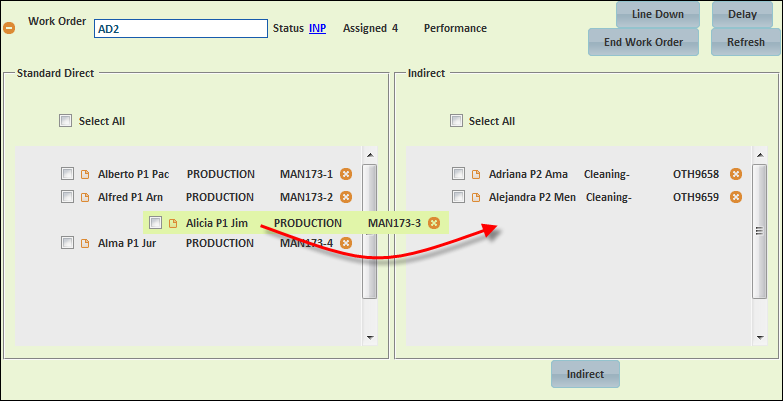Click the Line Down button

[658, 14]
